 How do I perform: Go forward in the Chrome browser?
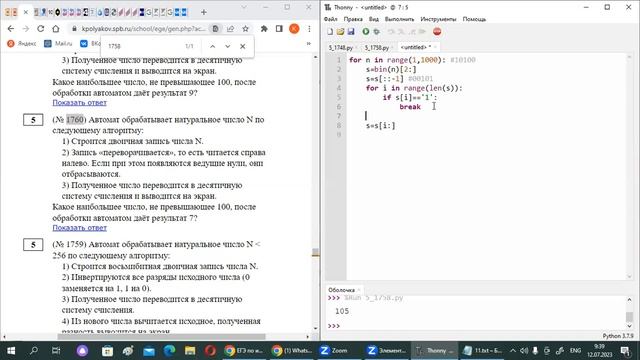26,29
